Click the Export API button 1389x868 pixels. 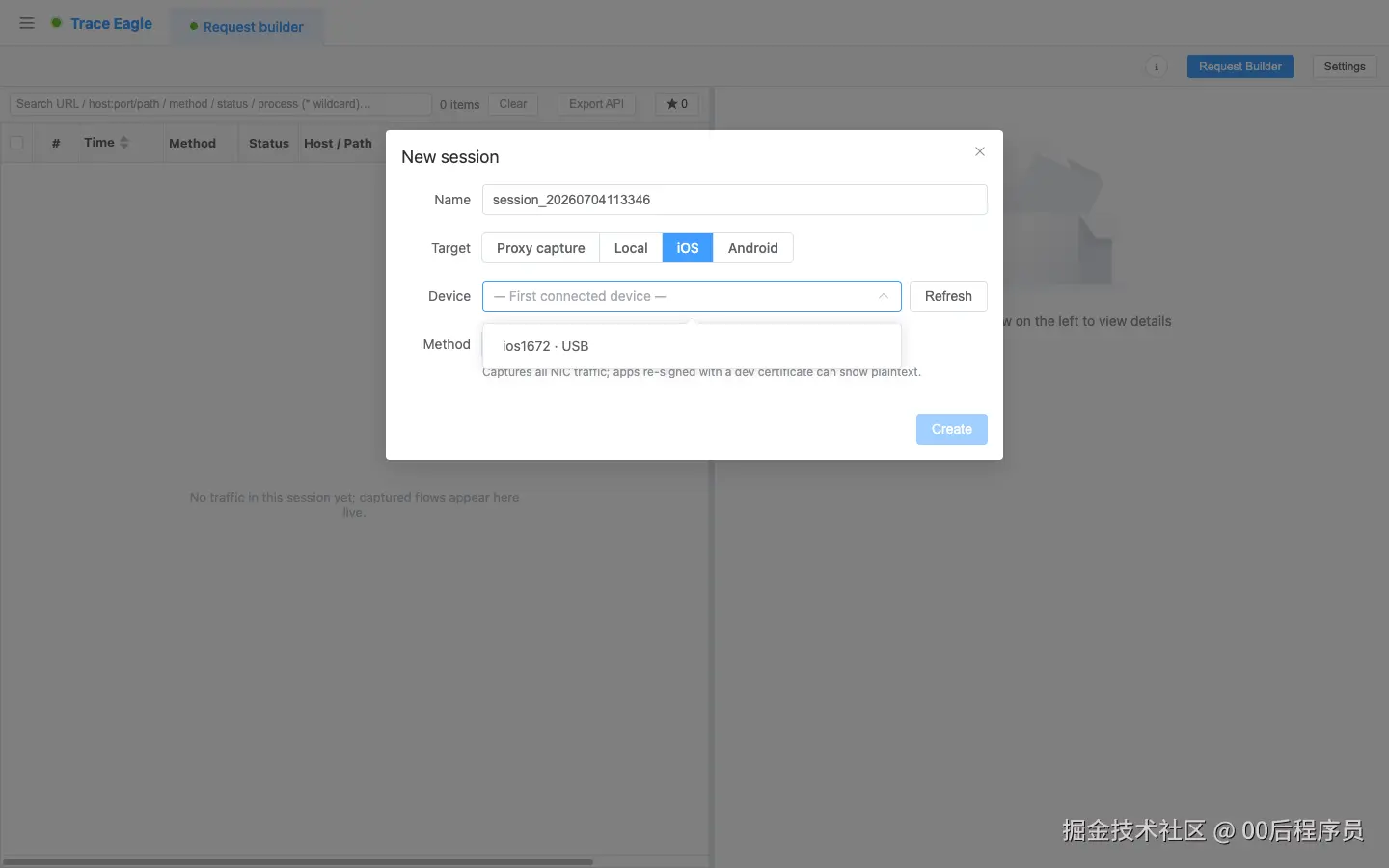coord(596,104)
